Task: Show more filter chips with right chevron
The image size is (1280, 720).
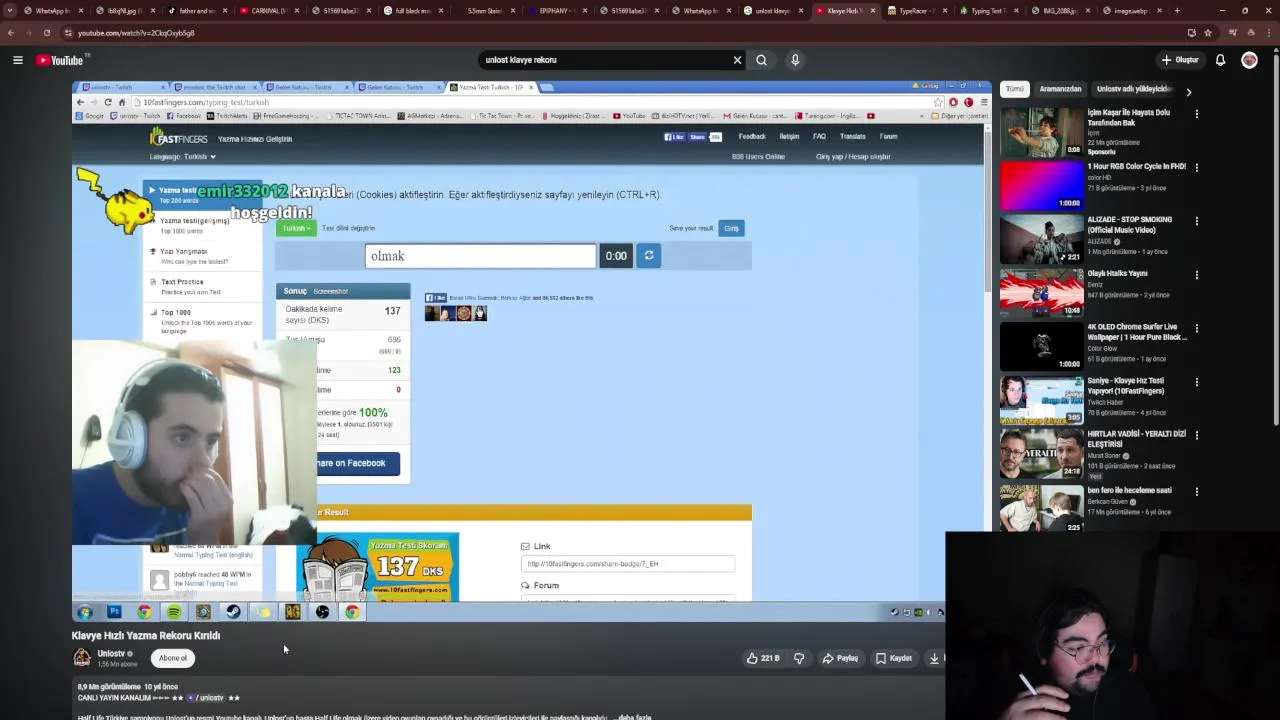Action: pos(1188,91)
